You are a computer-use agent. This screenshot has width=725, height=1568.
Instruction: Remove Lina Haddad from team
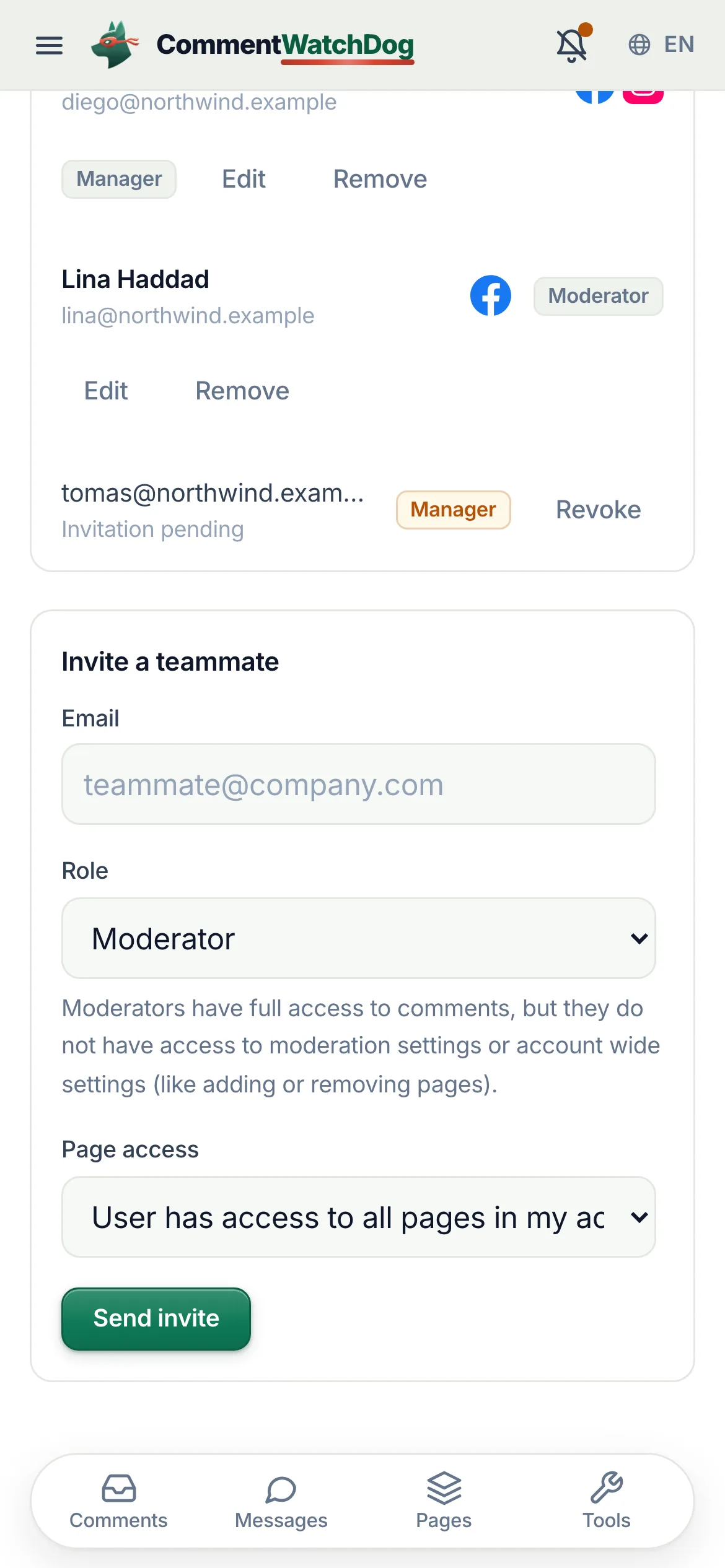(242, 391)
